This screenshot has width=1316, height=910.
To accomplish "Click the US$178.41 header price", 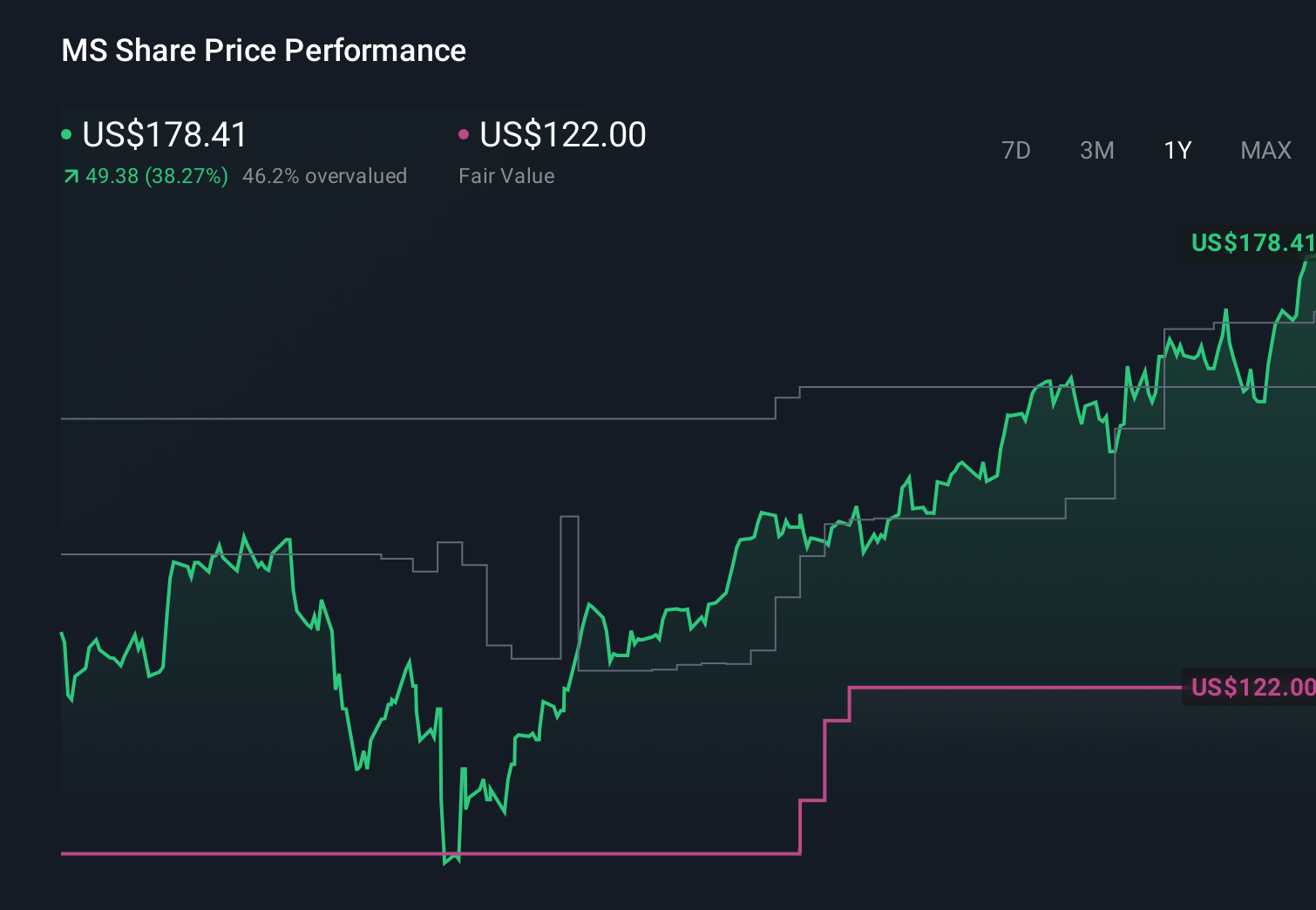I will [x=162, y=135].
